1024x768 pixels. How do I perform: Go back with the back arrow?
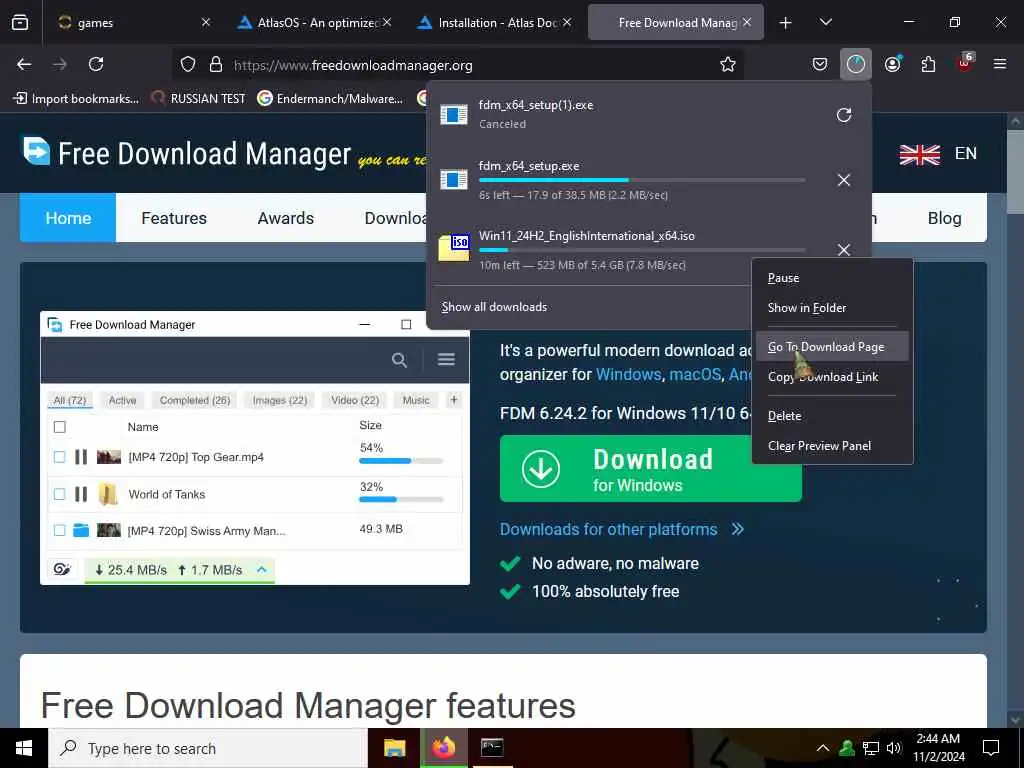(24, 64)
